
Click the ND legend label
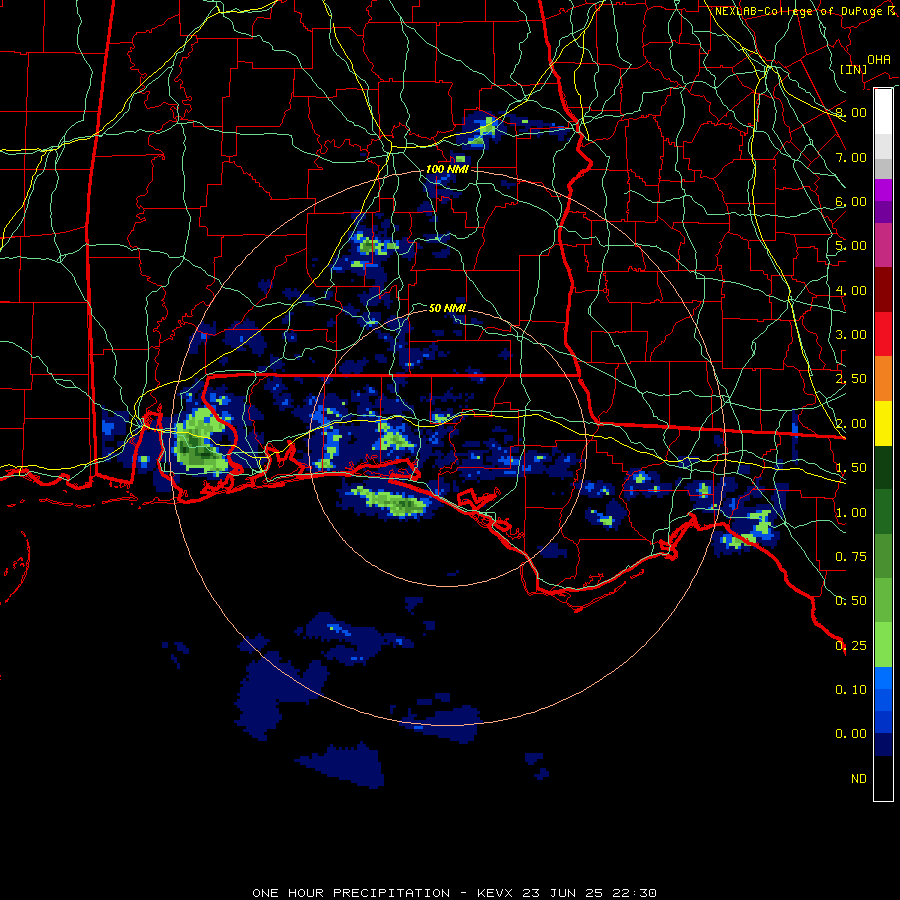coord(859,779)
